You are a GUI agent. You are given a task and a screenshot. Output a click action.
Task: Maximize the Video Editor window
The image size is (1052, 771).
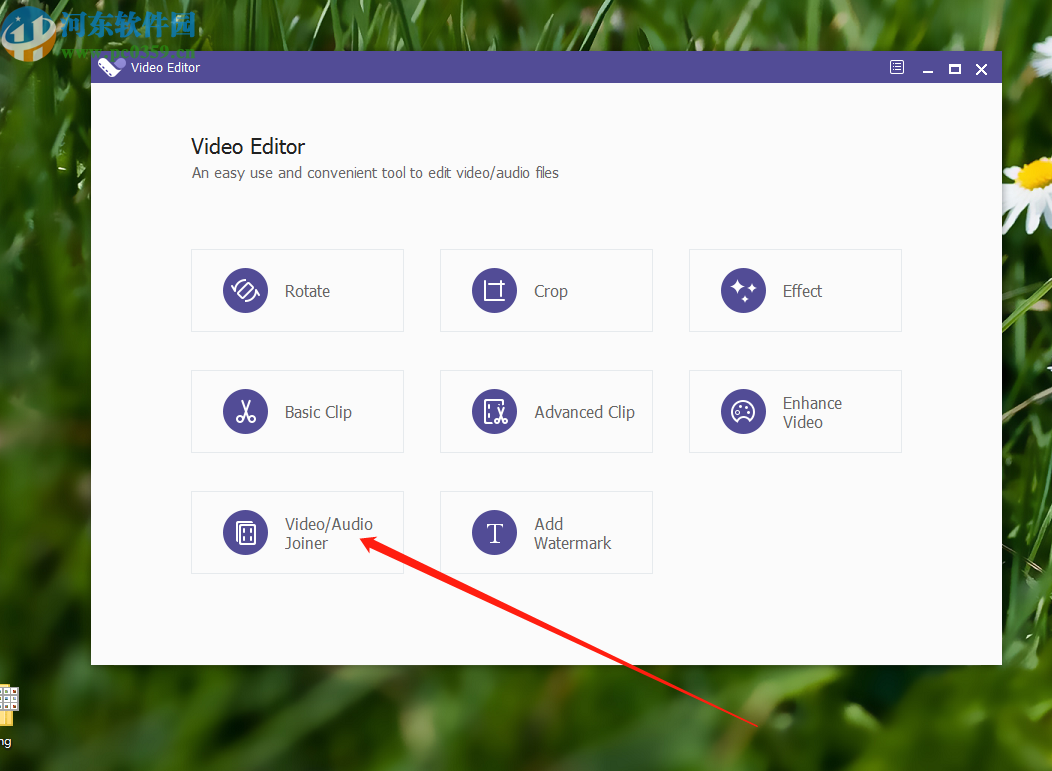[x=955, y=69]
